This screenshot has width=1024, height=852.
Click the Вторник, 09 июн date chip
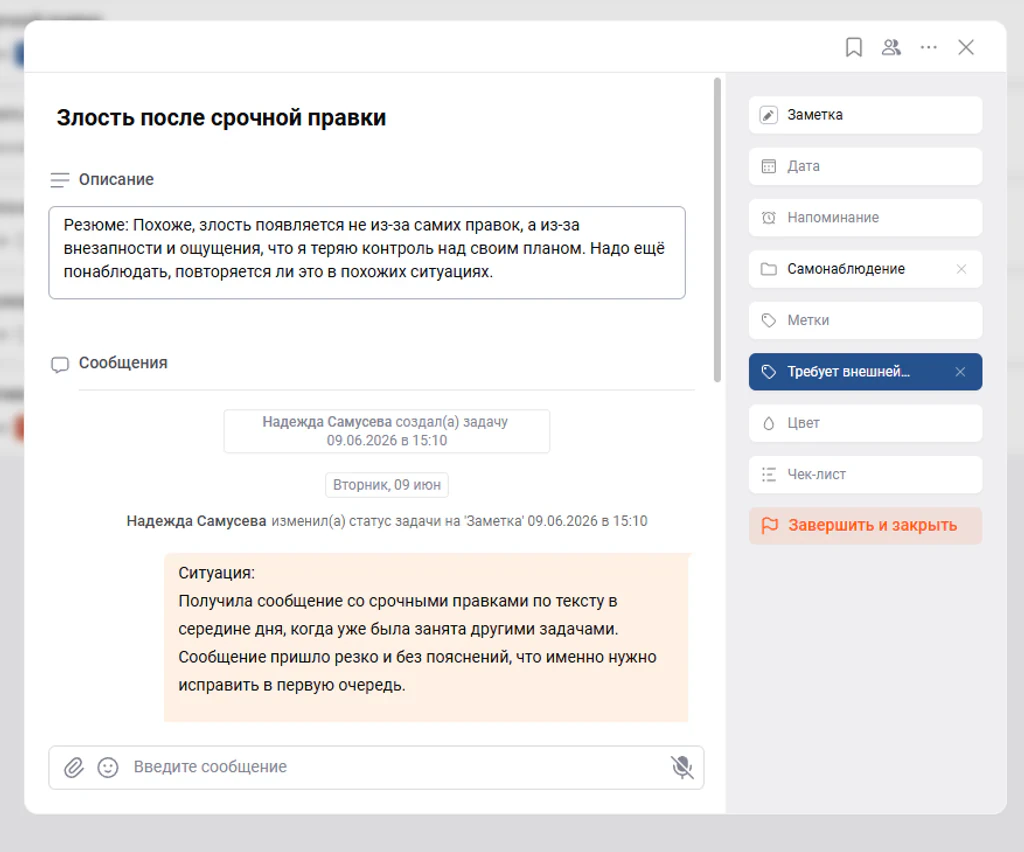387,485
